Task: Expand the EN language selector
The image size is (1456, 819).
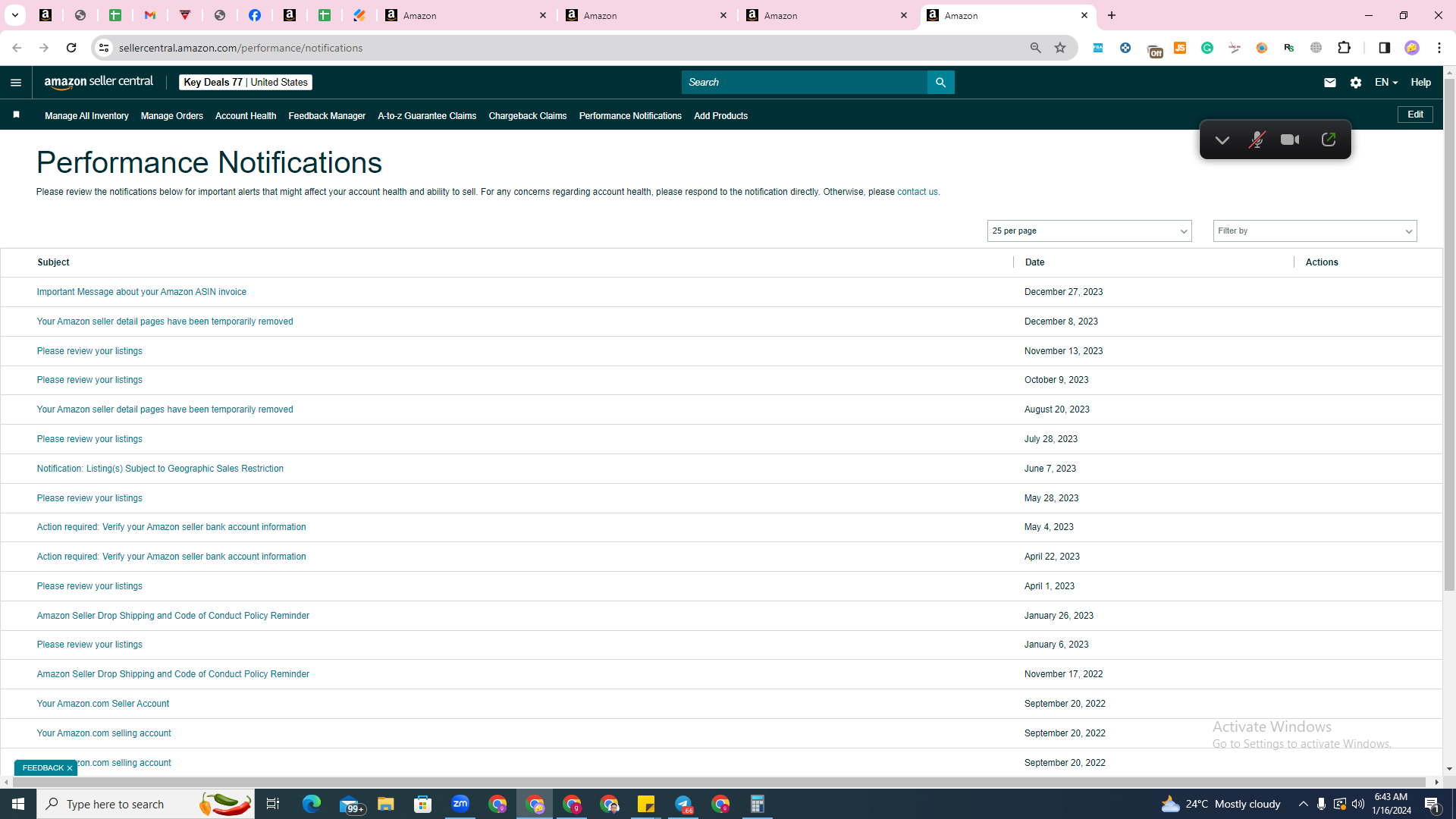Action: click(1385, 83)
